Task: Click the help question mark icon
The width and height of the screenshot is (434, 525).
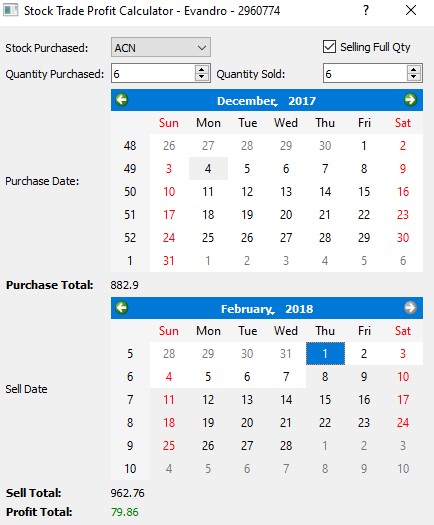Action: click(366, 11)
